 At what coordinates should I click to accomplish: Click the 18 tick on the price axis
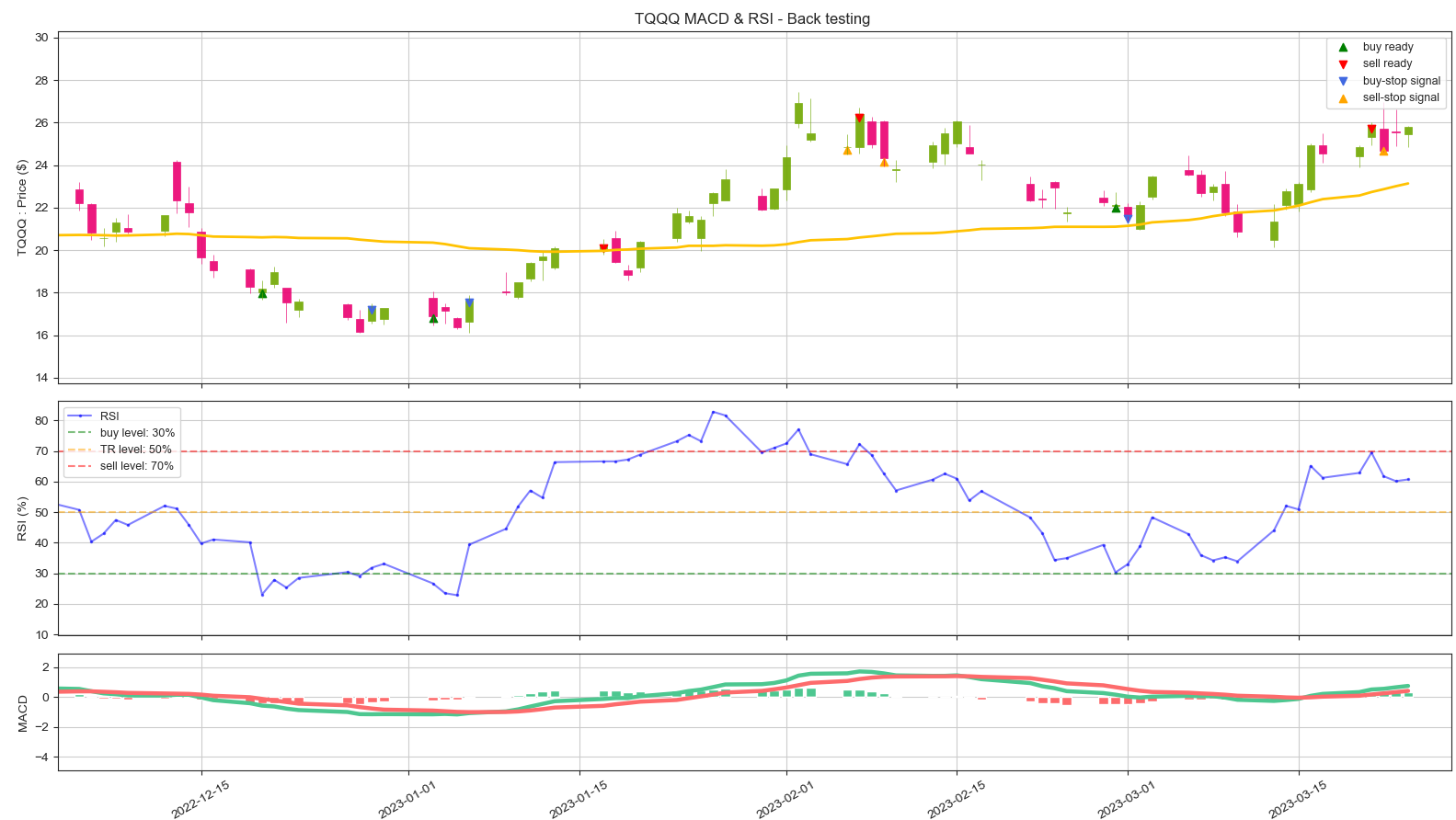coord(41,293)
